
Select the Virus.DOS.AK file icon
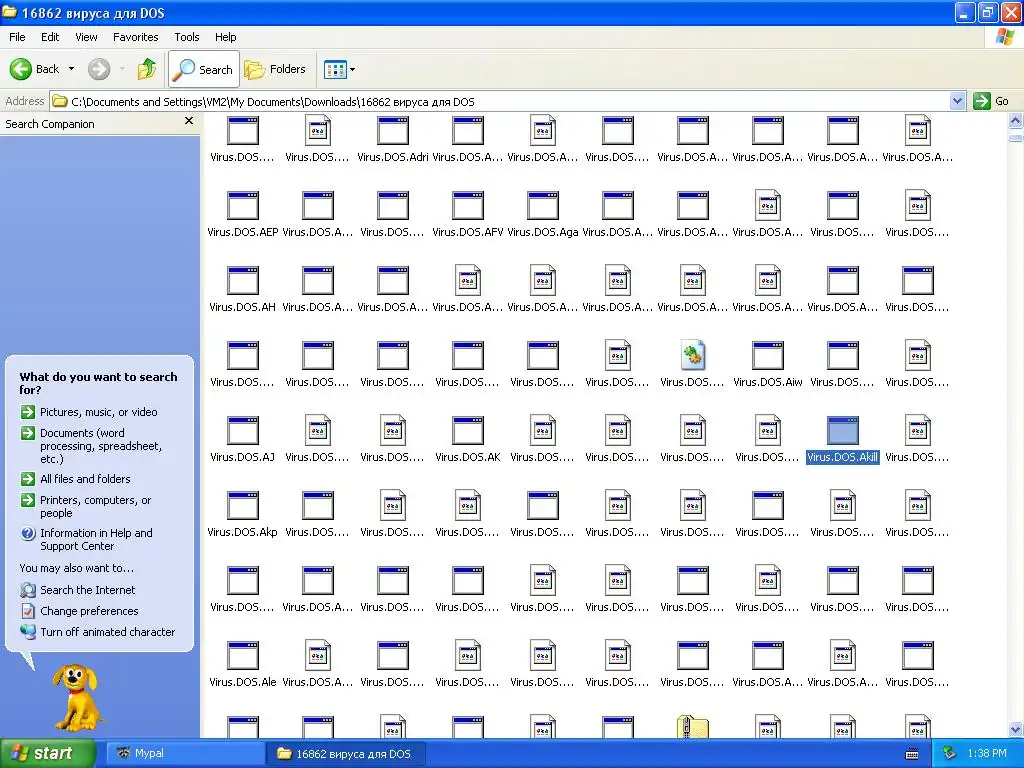468,431
